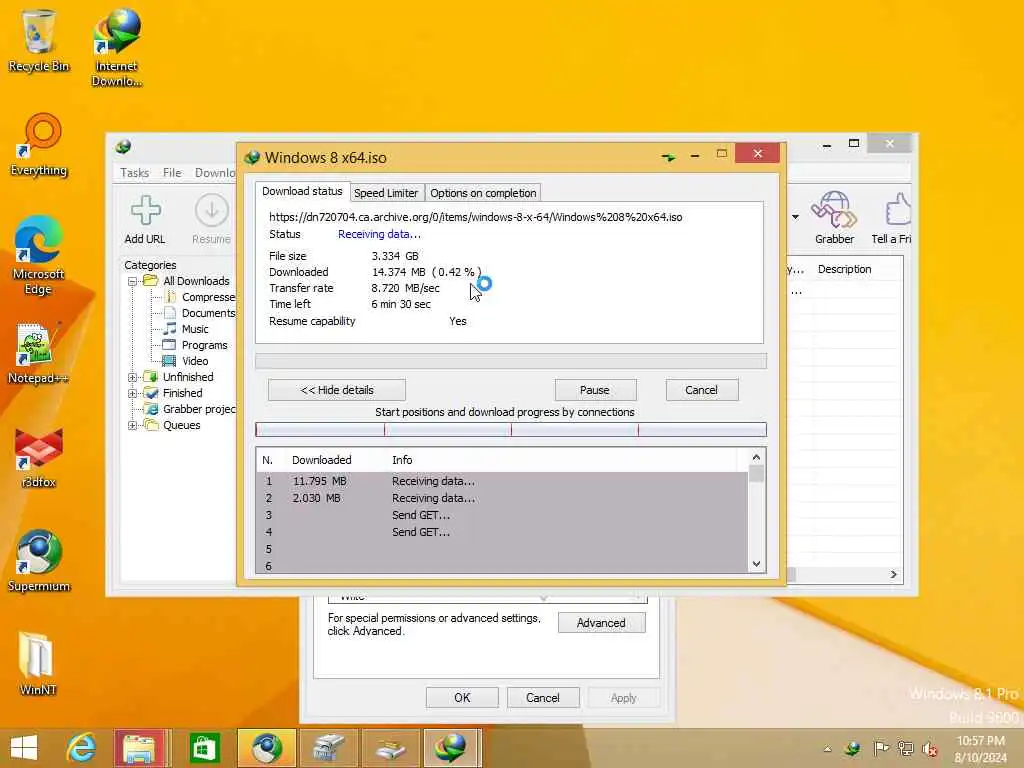
Task: Click Cancel in permissions dialog
Action: 543,697
